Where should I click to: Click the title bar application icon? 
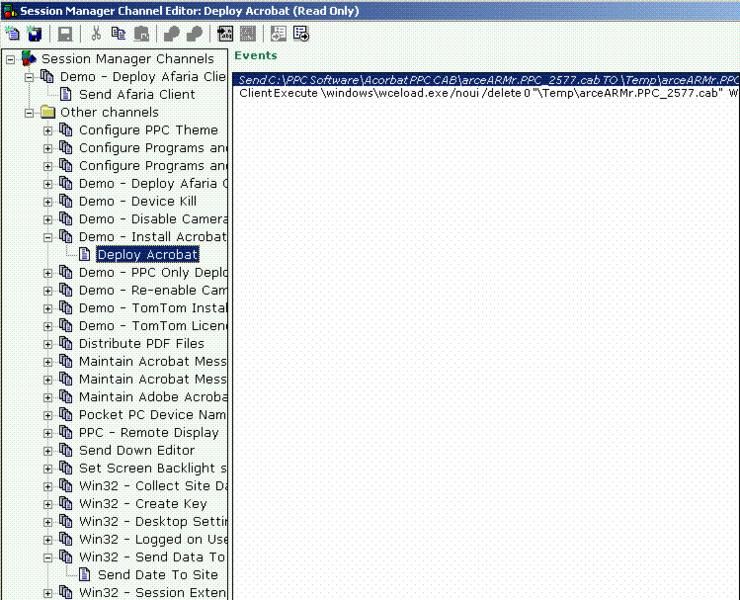point(10,10)
